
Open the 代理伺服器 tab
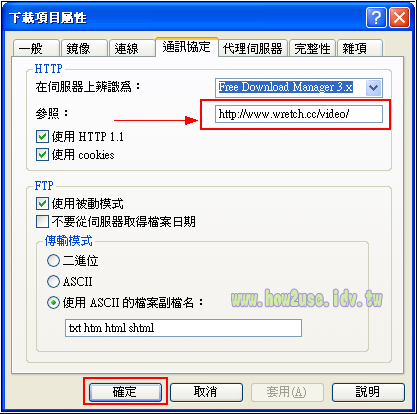pos(253,48)
